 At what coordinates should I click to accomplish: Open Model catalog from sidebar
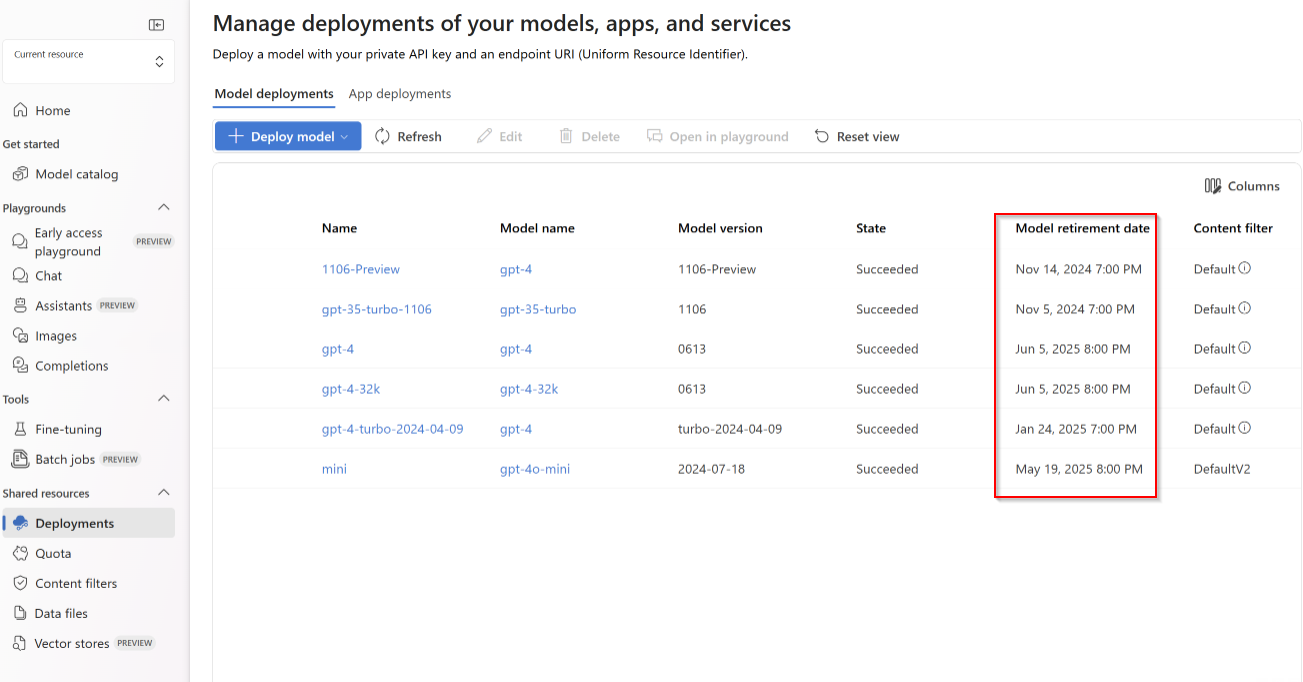click(76, 174)
